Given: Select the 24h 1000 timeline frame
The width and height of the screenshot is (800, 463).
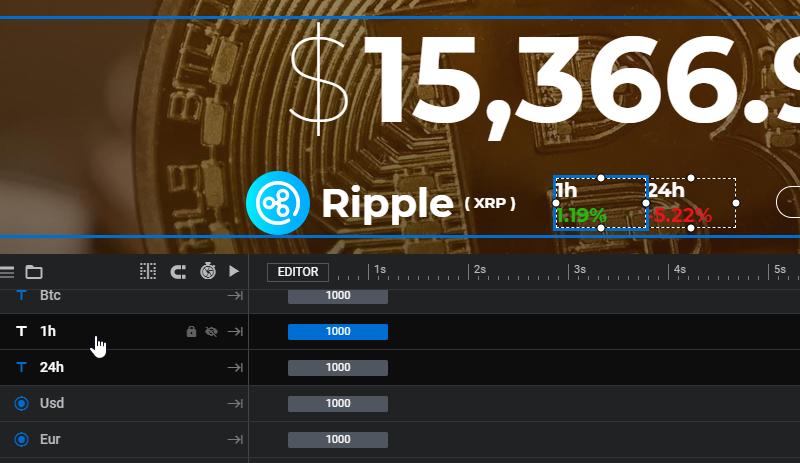Looking at the screenshot, I should coord(338,368).
